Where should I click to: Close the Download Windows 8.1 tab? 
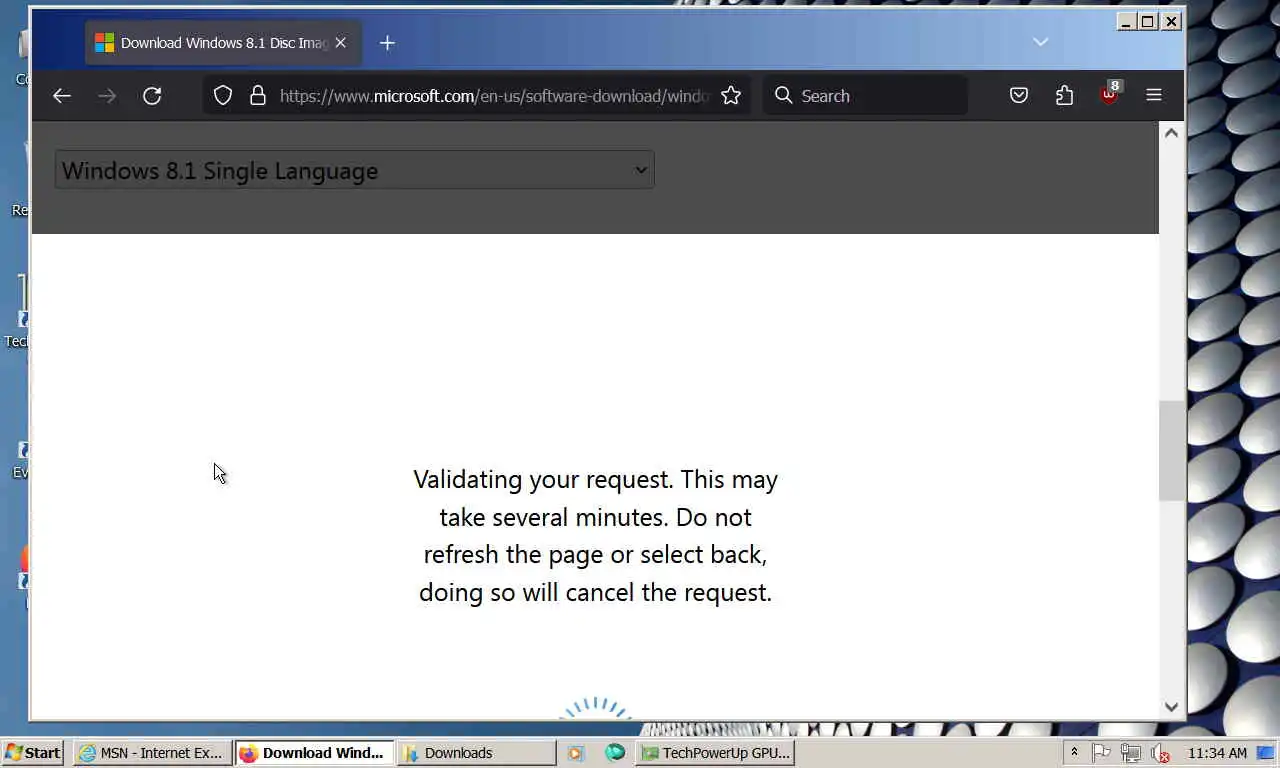click(341, 43)
